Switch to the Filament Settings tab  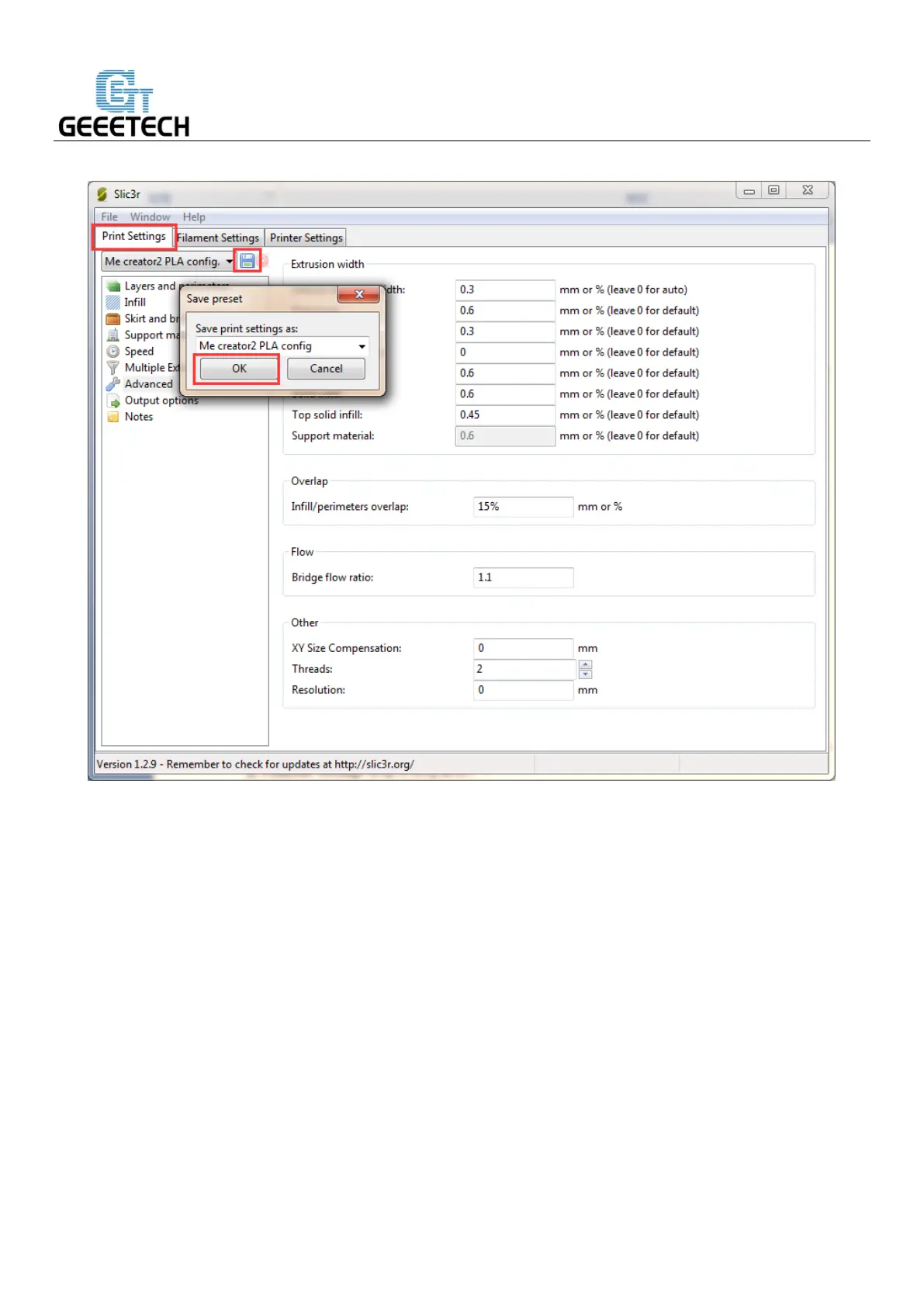click(218, 237)
